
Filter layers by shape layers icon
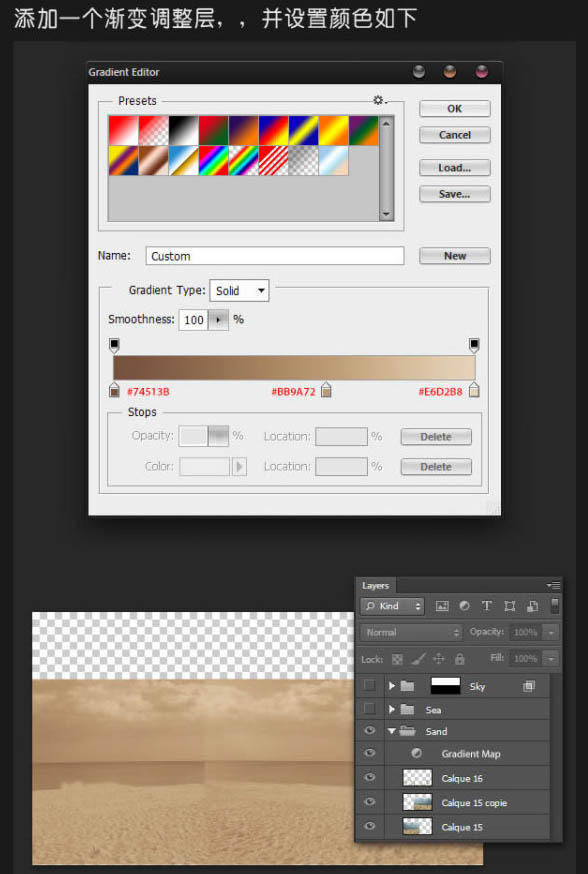click(509, 606)
